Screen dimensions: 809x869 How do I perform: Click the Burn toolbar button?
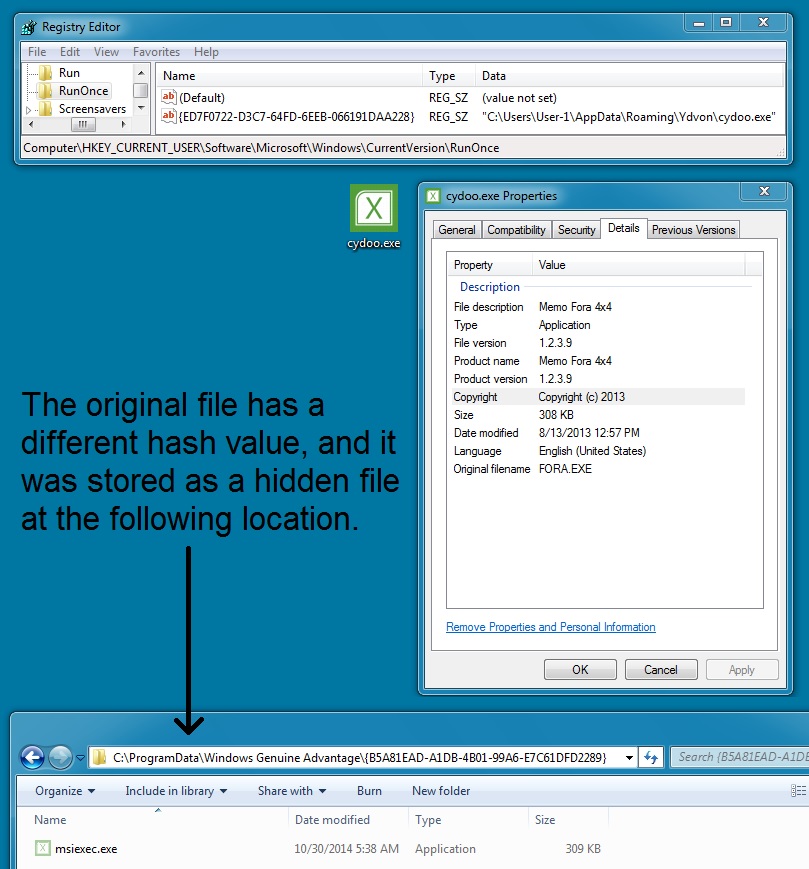pos(369,791)
